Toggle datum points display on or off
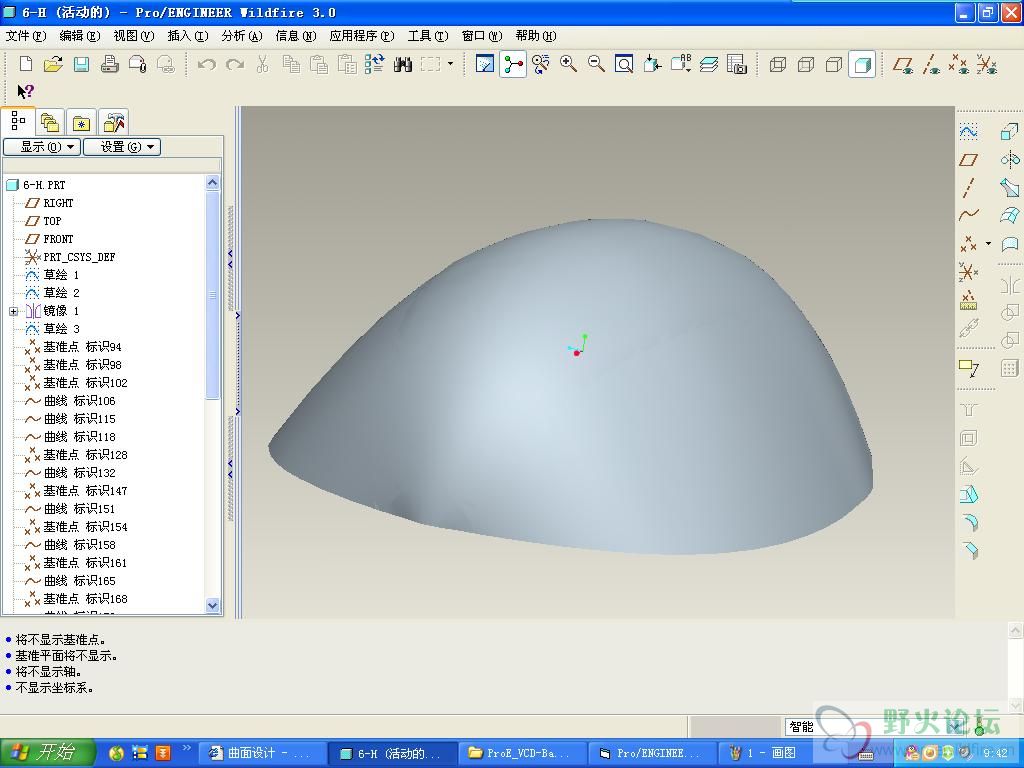 click(x=959, y=64)
